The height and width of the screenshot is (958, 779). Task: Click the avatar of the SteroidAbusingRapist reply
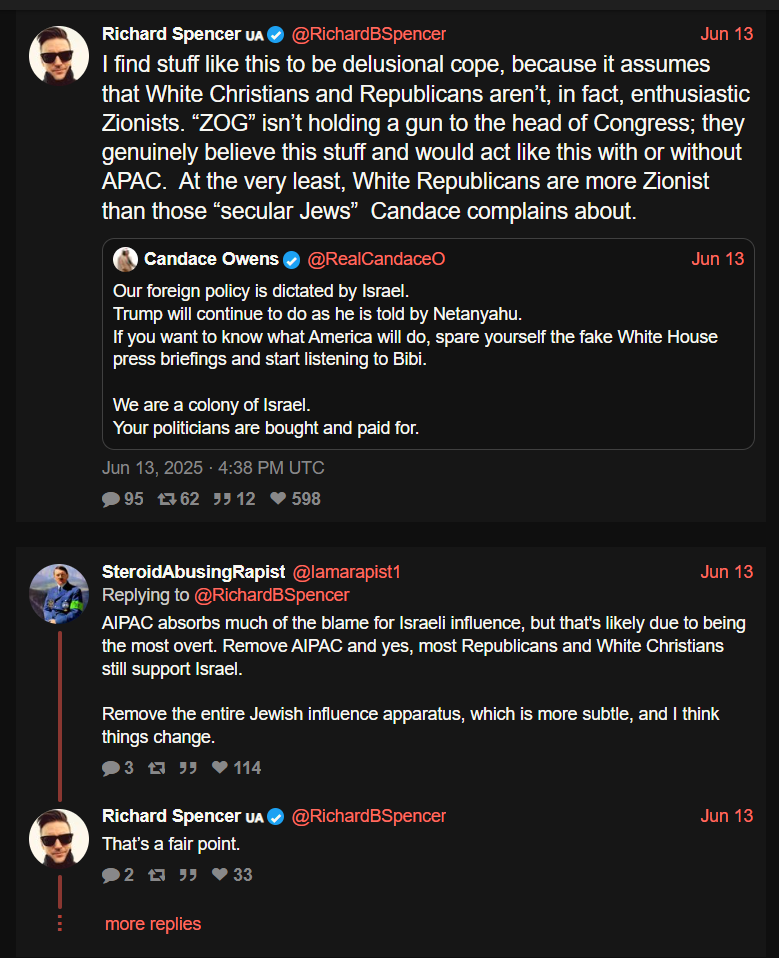click(58, 593)
